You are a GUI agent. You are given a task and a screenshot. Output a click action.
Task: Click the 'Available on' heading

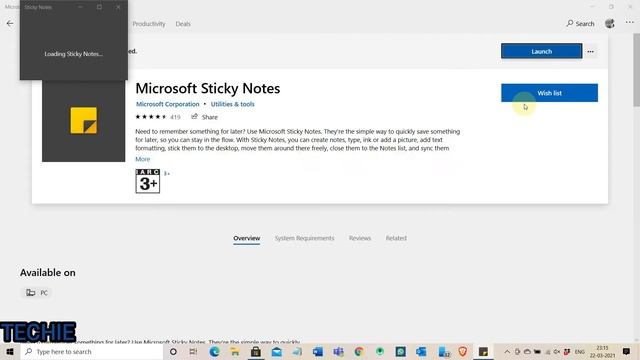[48, 273]
